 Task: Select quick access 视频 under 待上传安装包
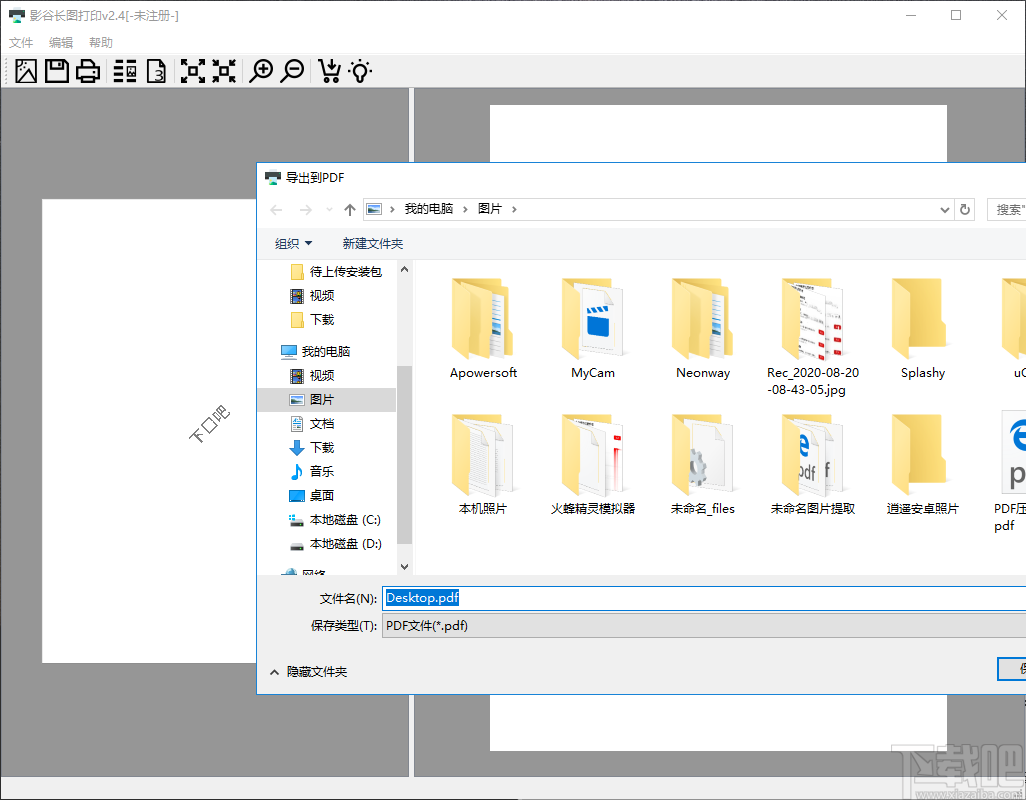pyautogui.click(x=313, y=296)
